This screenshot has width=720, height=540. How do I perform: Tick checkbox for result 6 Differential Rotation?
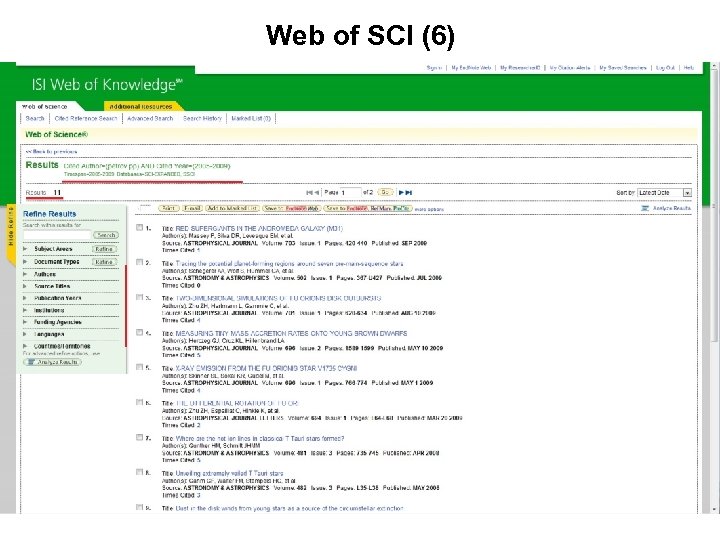[140, 402]
